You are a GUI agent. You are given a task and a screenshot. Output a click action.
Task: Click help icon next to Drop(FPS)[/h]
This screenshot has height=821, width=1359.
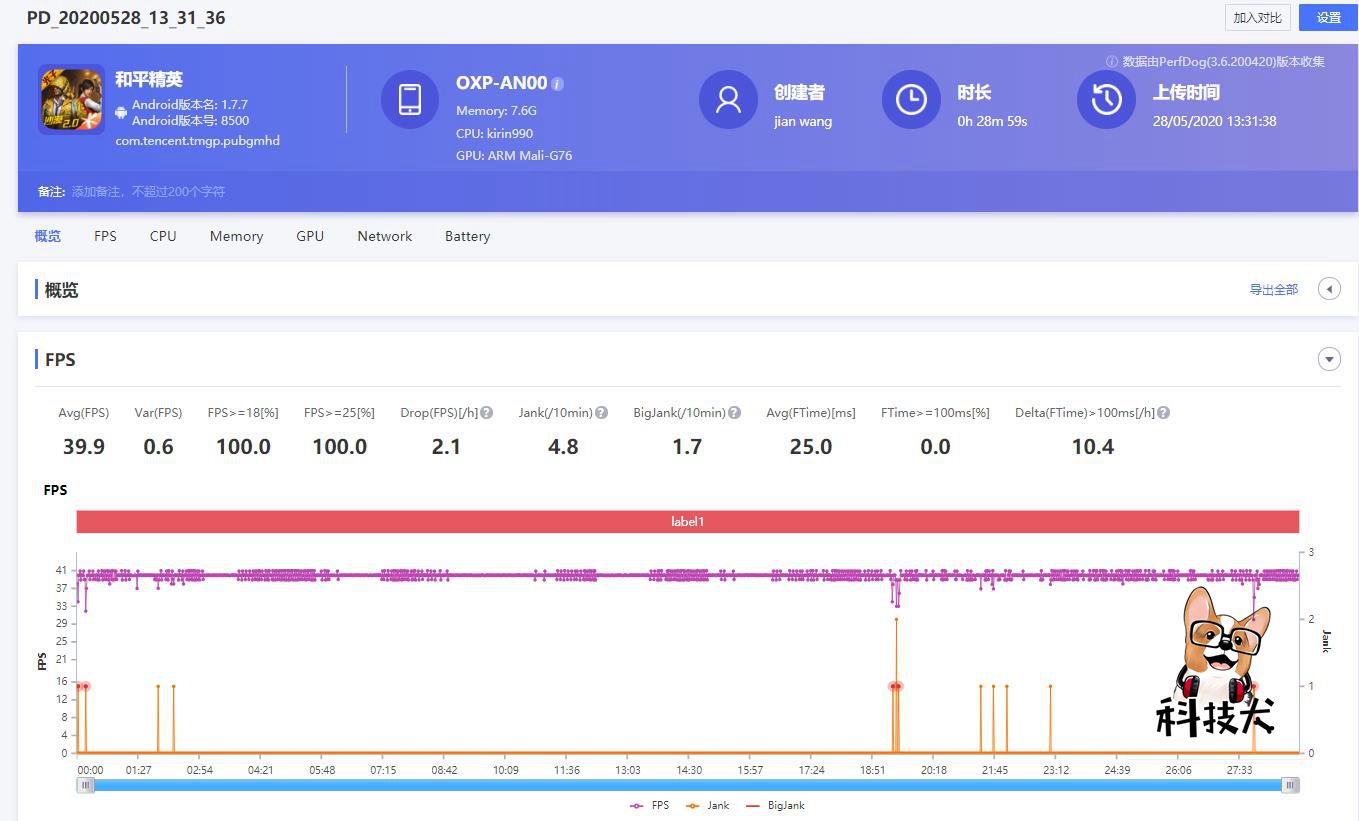tap(487, 413)
